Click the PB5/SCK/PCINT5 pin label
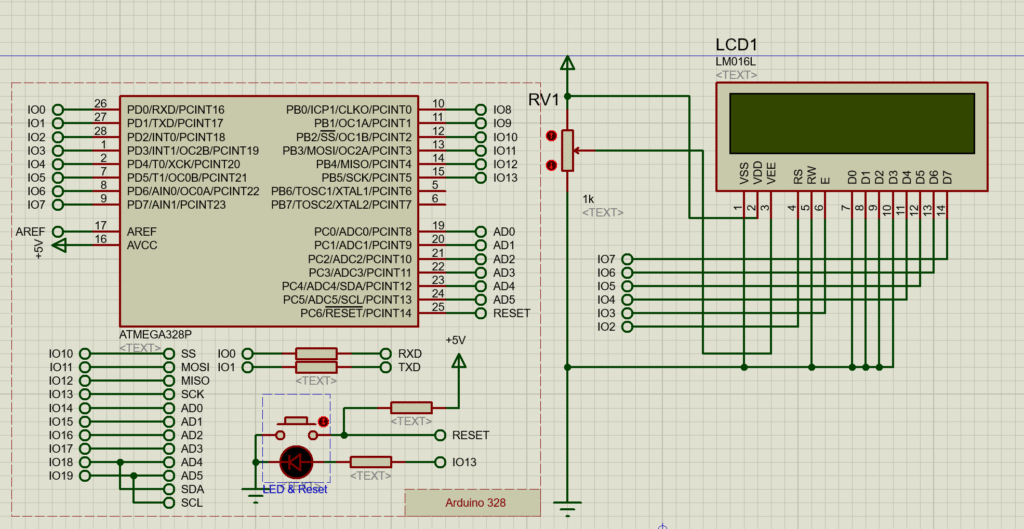 click(x=364, y=178)
